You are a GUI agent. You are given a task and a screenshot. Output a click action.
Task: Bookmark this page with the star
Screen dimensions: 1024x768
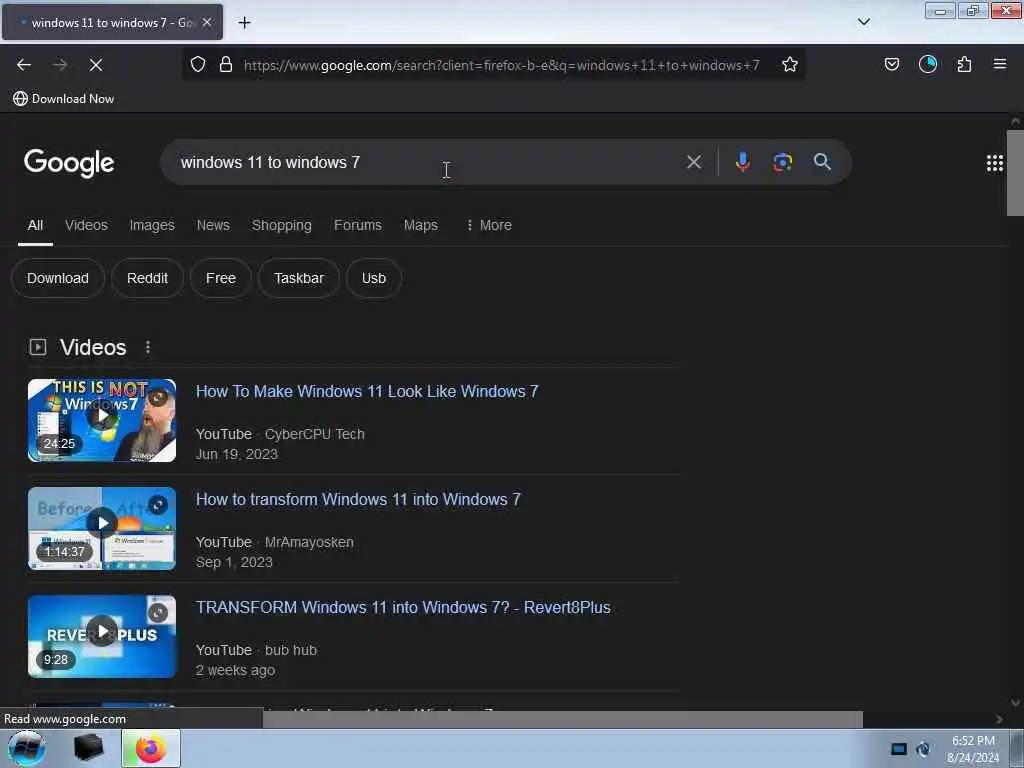[x=790, y=65]
